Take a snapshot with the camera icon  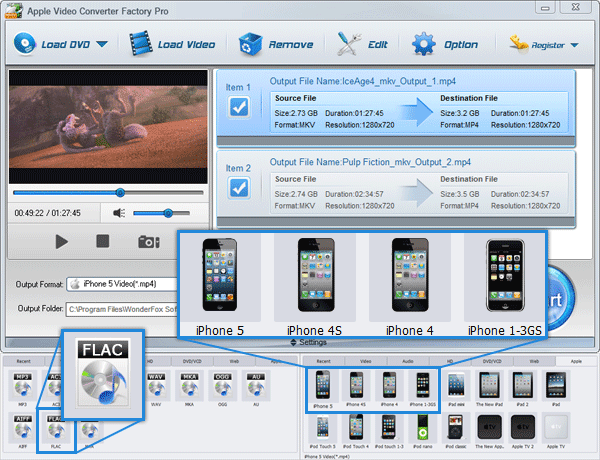(149, 241)
